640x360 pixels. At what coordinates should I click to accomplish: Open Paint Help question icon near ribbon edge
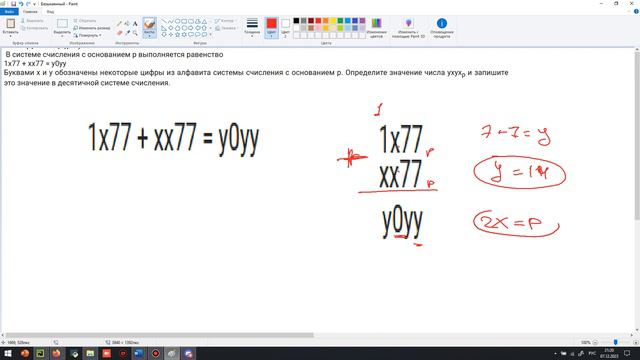point(636,11)
